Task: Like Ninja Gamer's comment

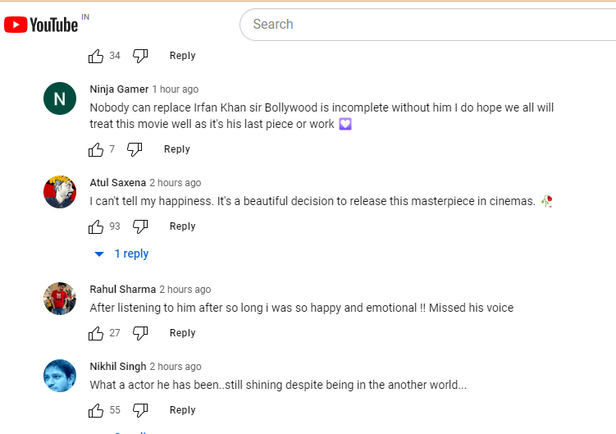Action: click(96, 150)
